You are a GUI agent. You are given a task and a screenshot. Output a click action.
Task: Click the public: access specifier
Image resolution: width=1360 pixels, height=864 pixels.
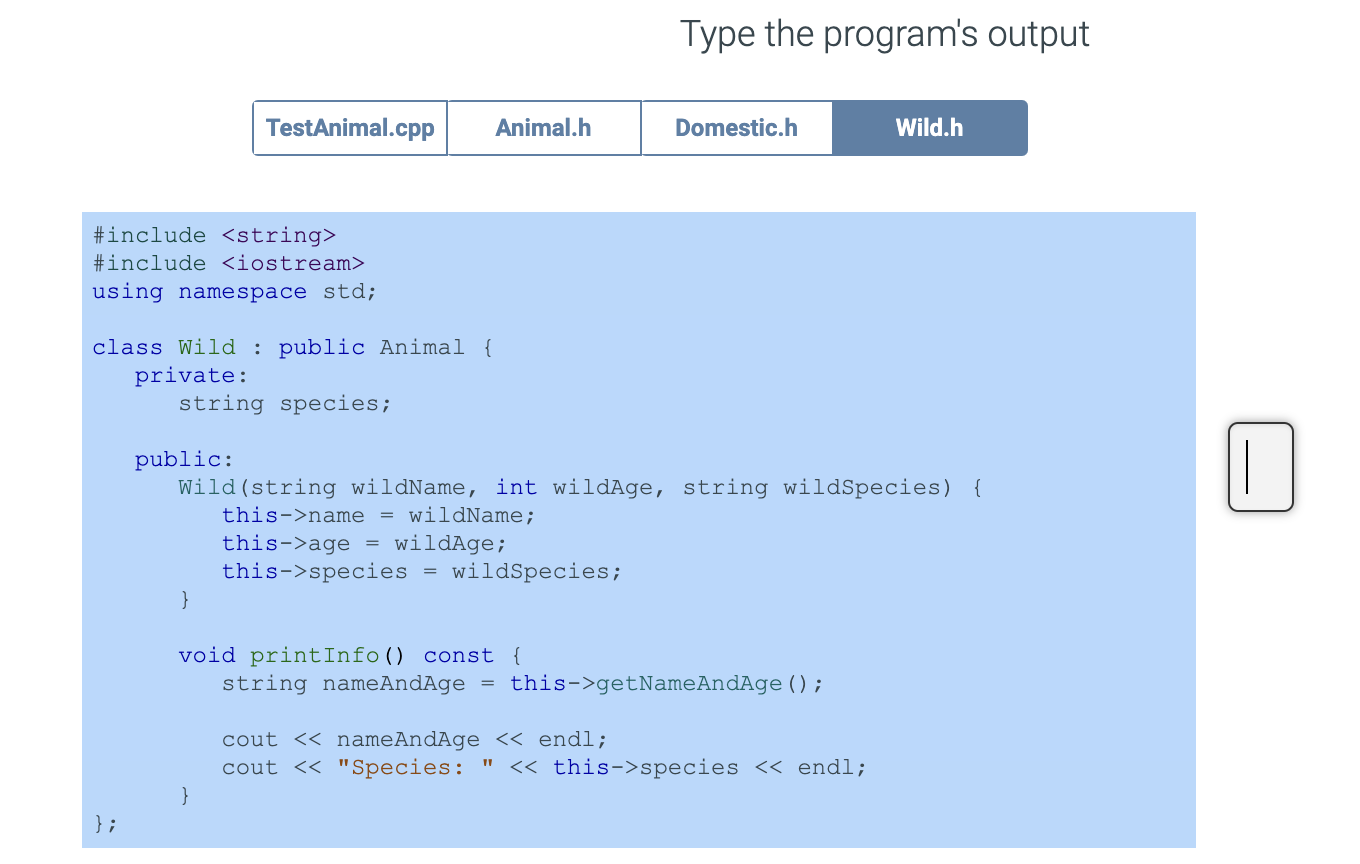pyautogui.click(x=181, y=459)
